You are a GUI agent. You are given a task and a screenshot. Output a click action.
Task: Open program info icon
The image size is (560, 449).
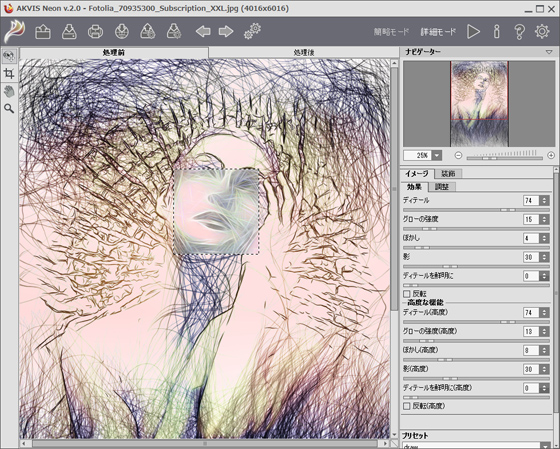(496, 32)
